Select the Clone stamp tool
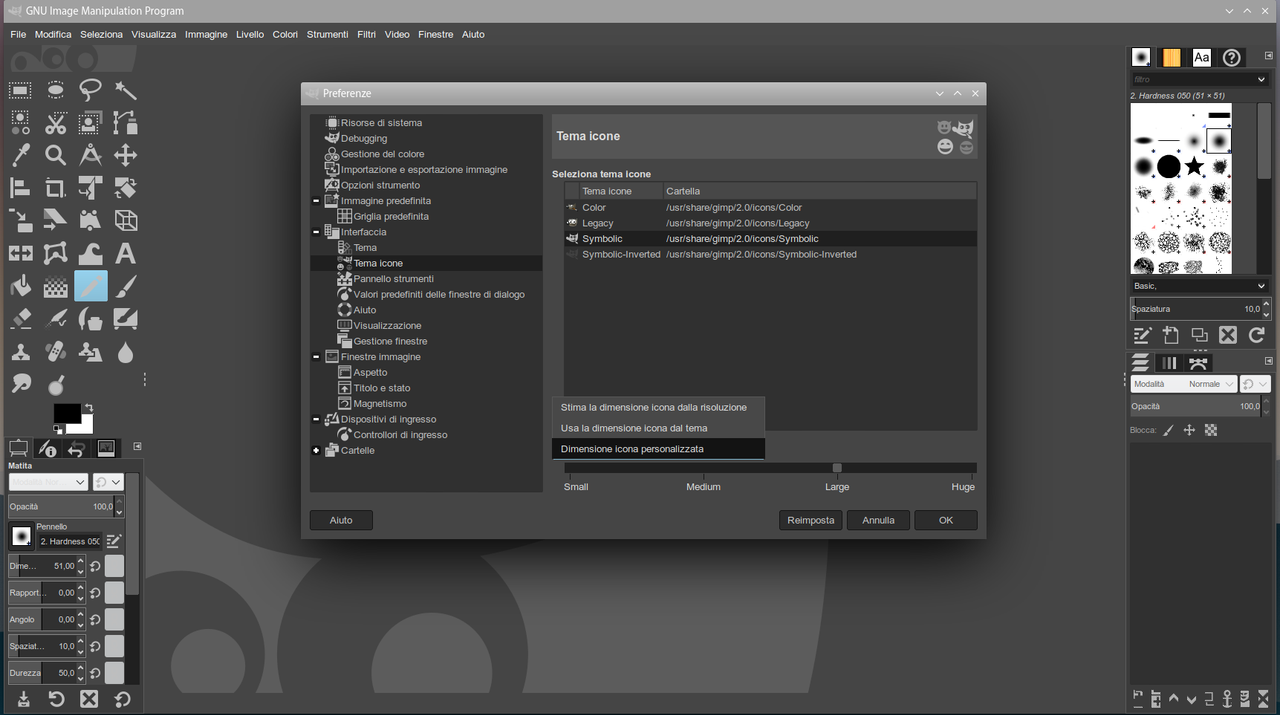This screenshot has width=1280, height=715. (x=20, y=352)
